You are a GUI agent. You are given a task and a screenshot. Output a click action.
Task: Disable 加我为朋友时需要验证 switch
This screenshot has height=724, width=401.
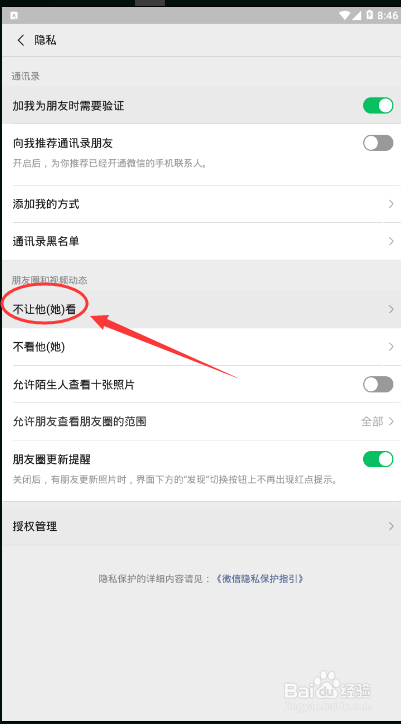378,106
